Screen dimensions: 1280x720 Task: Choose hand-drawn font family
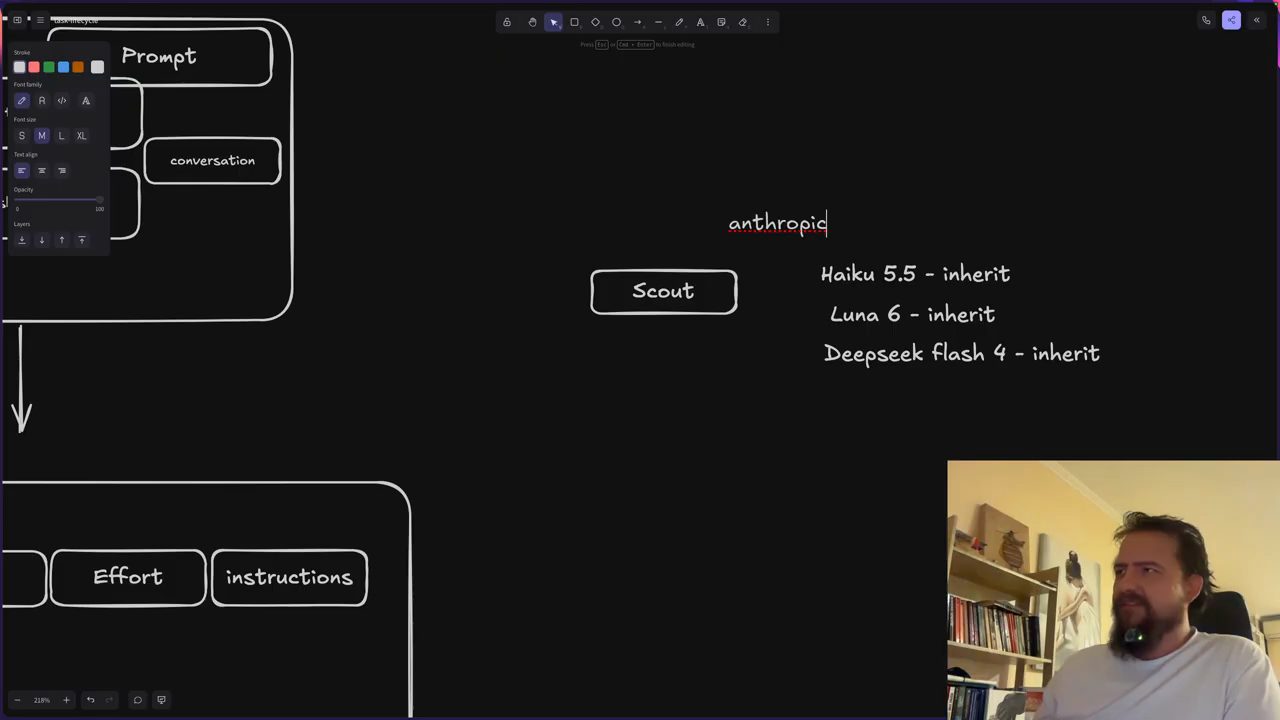pyautogui.click(x=22, y=101)
